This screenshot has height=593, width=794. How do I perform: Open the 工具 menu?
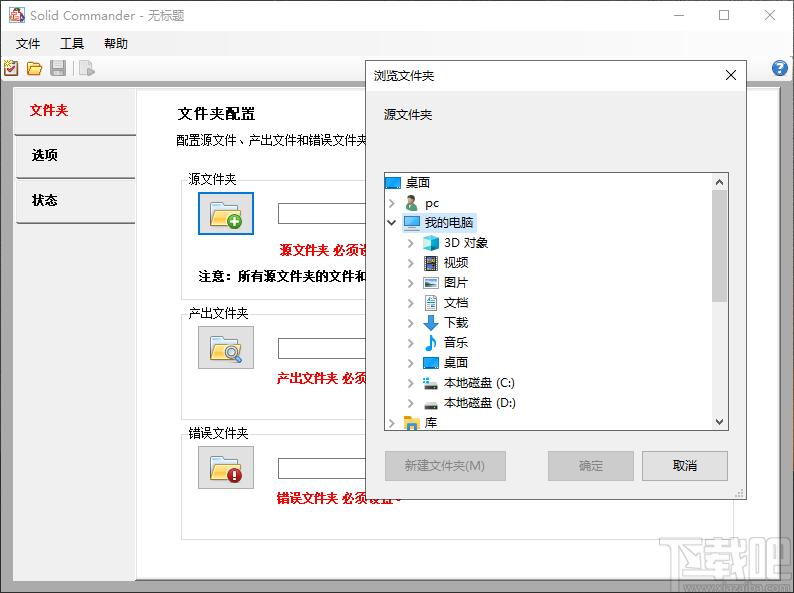point(72,44)
